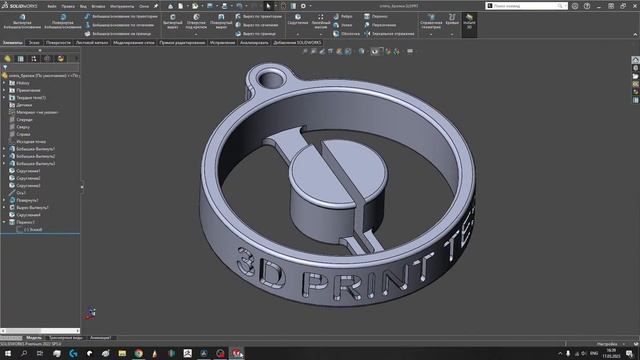Click the Rib tool (Ребро)
The image size is (640, 360).
(343, 16)
